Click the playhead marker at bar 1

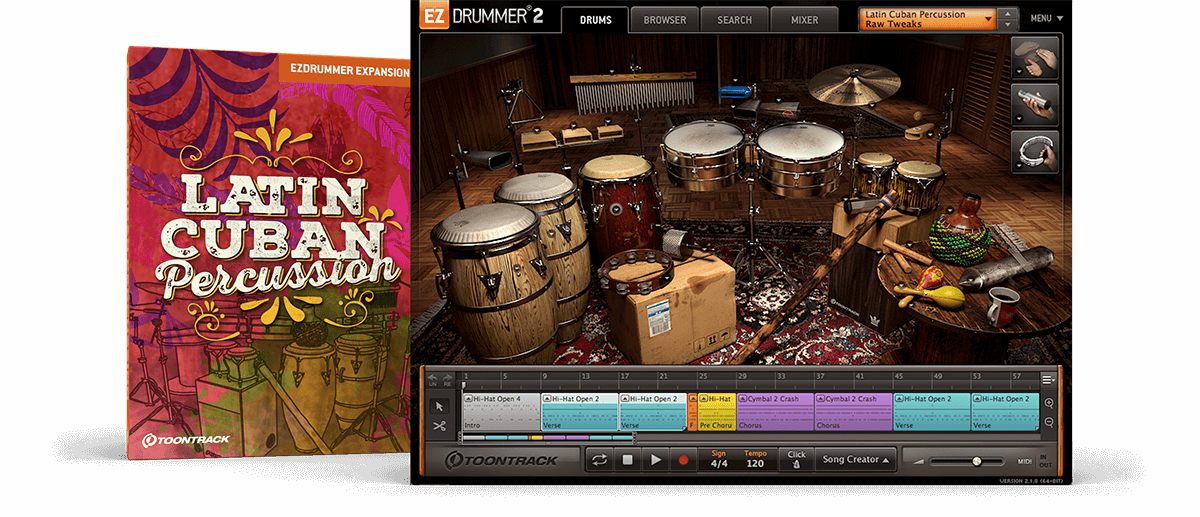coord(463,384)
